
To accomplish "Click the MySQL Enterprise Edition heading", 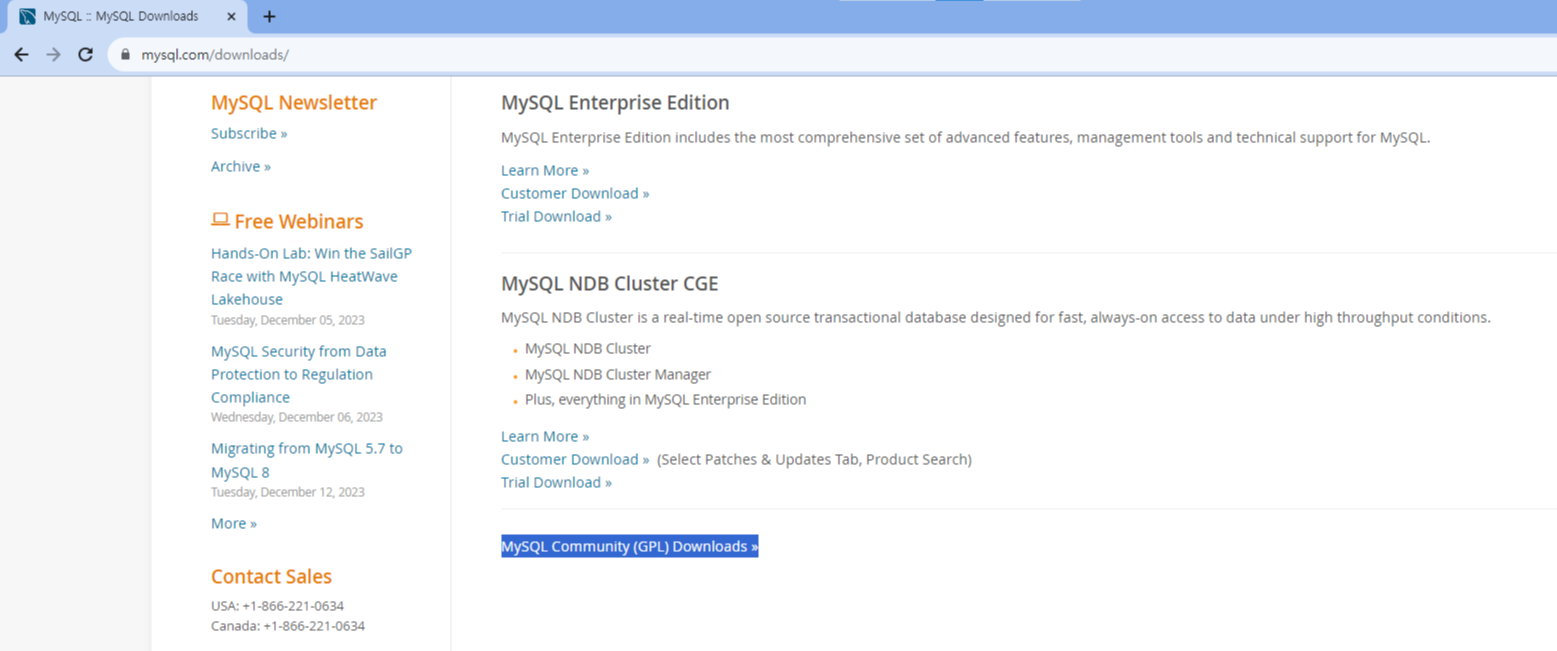I will (615, 102).
